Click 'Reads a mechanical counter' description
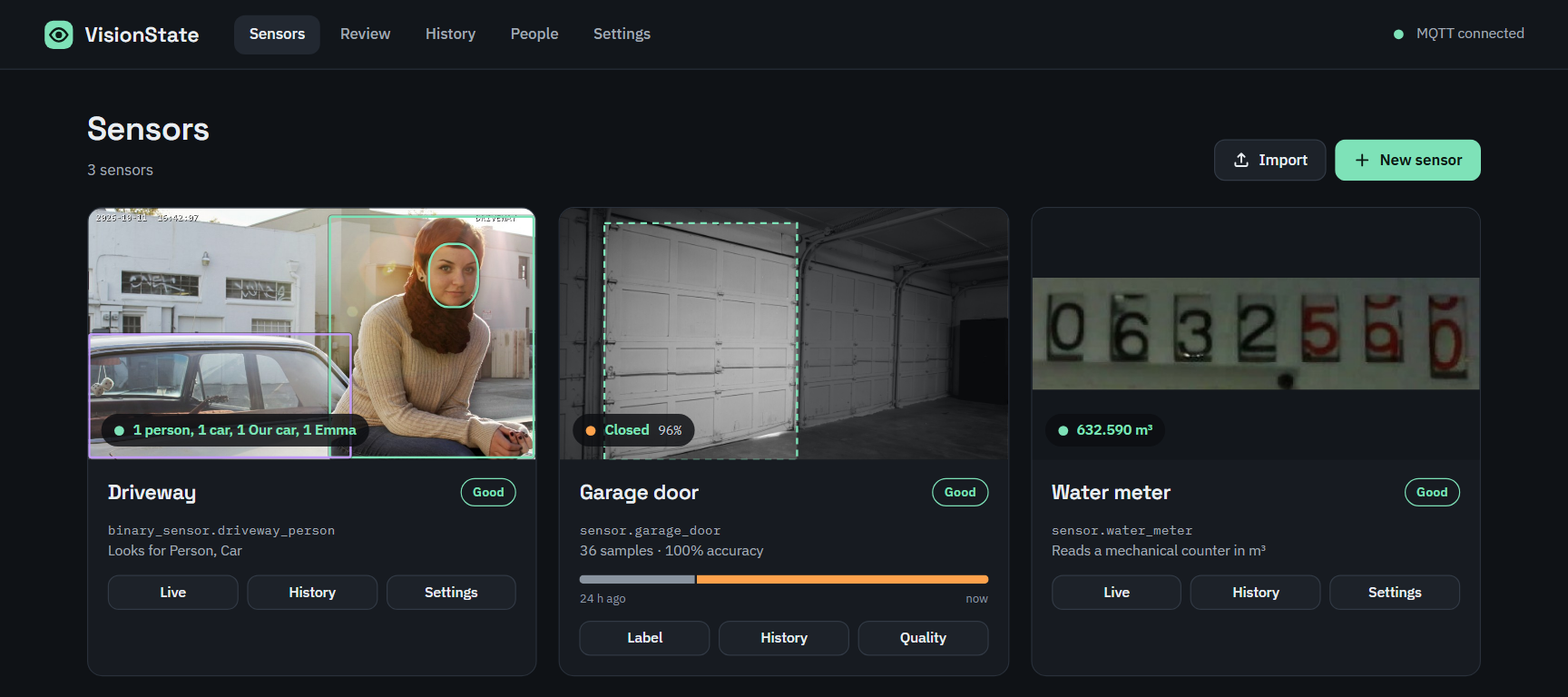 coord(1159,551)
